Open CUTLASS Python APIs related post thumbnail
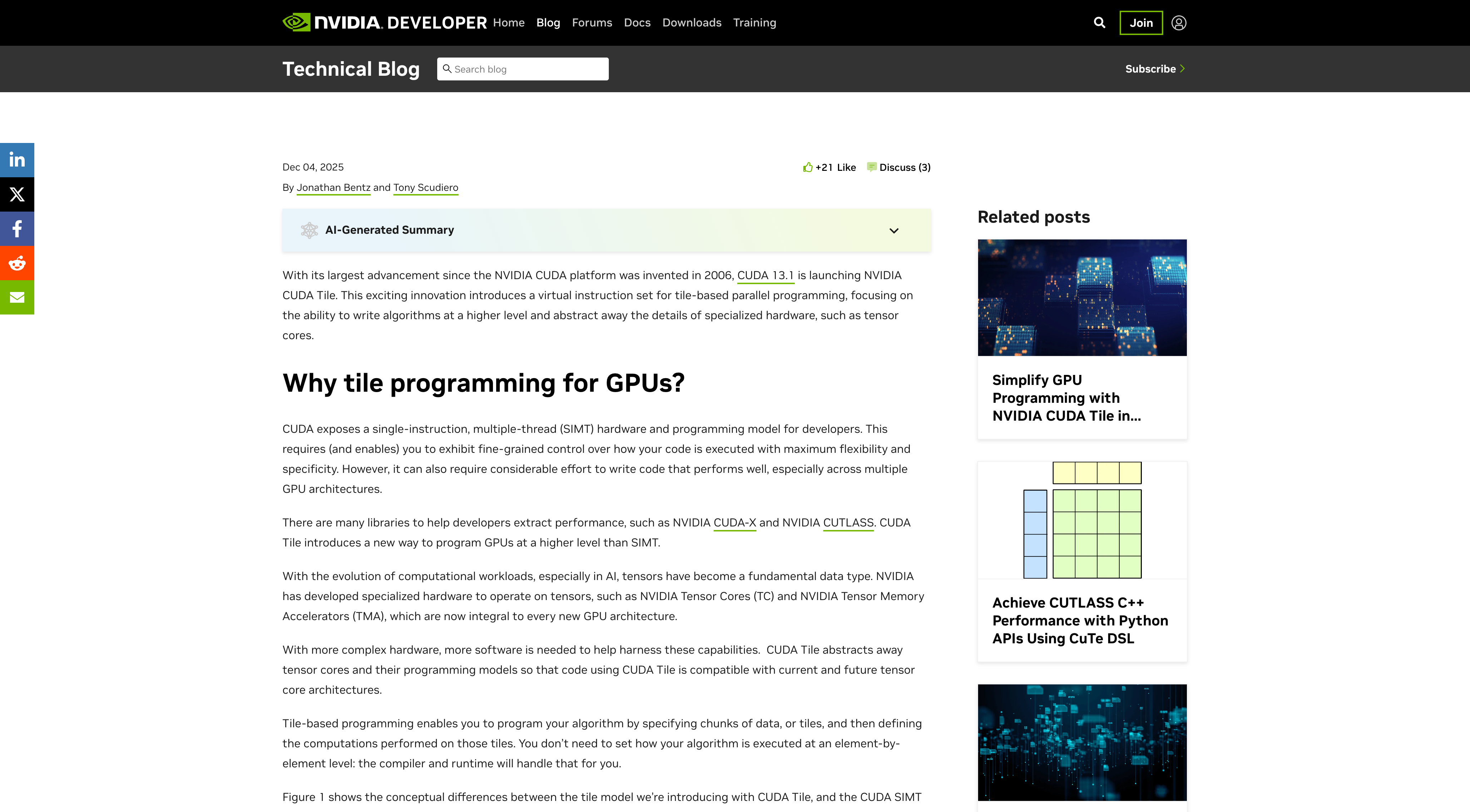 [1082, 520]
